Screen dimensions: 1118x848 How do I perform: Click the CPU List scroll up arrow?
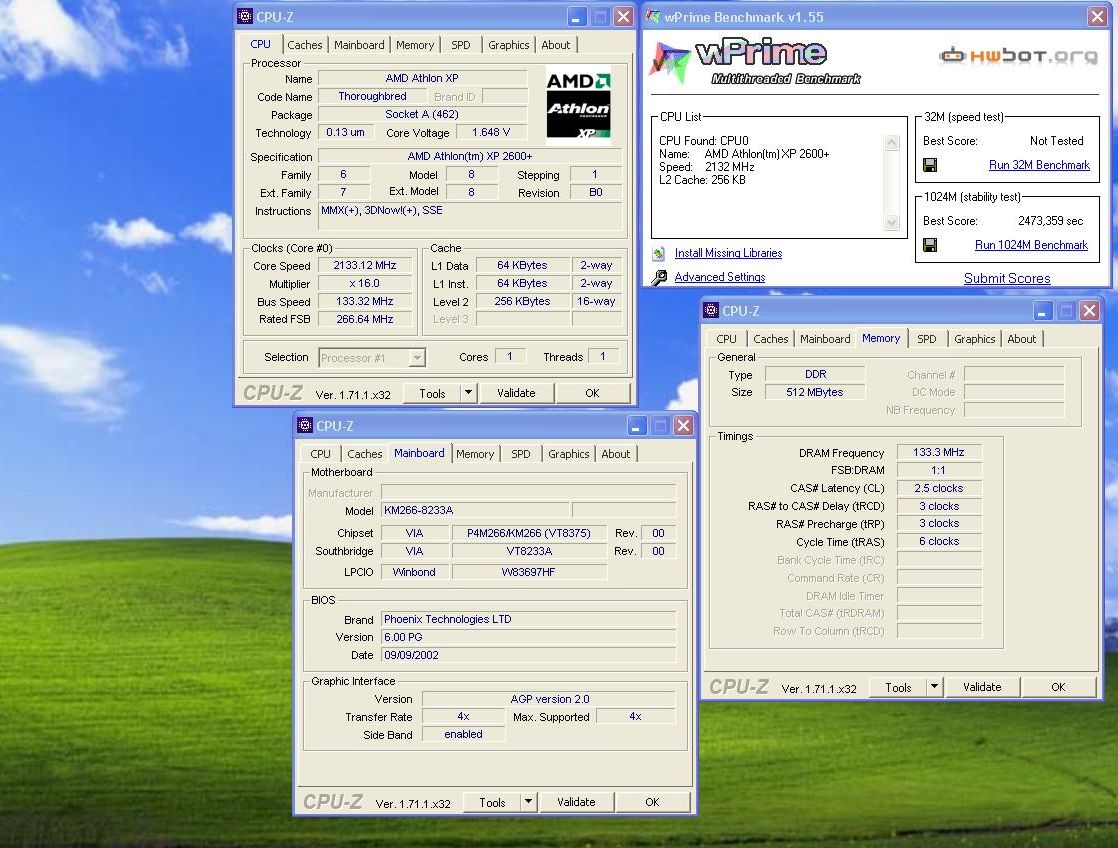click(x=891, y=143)
